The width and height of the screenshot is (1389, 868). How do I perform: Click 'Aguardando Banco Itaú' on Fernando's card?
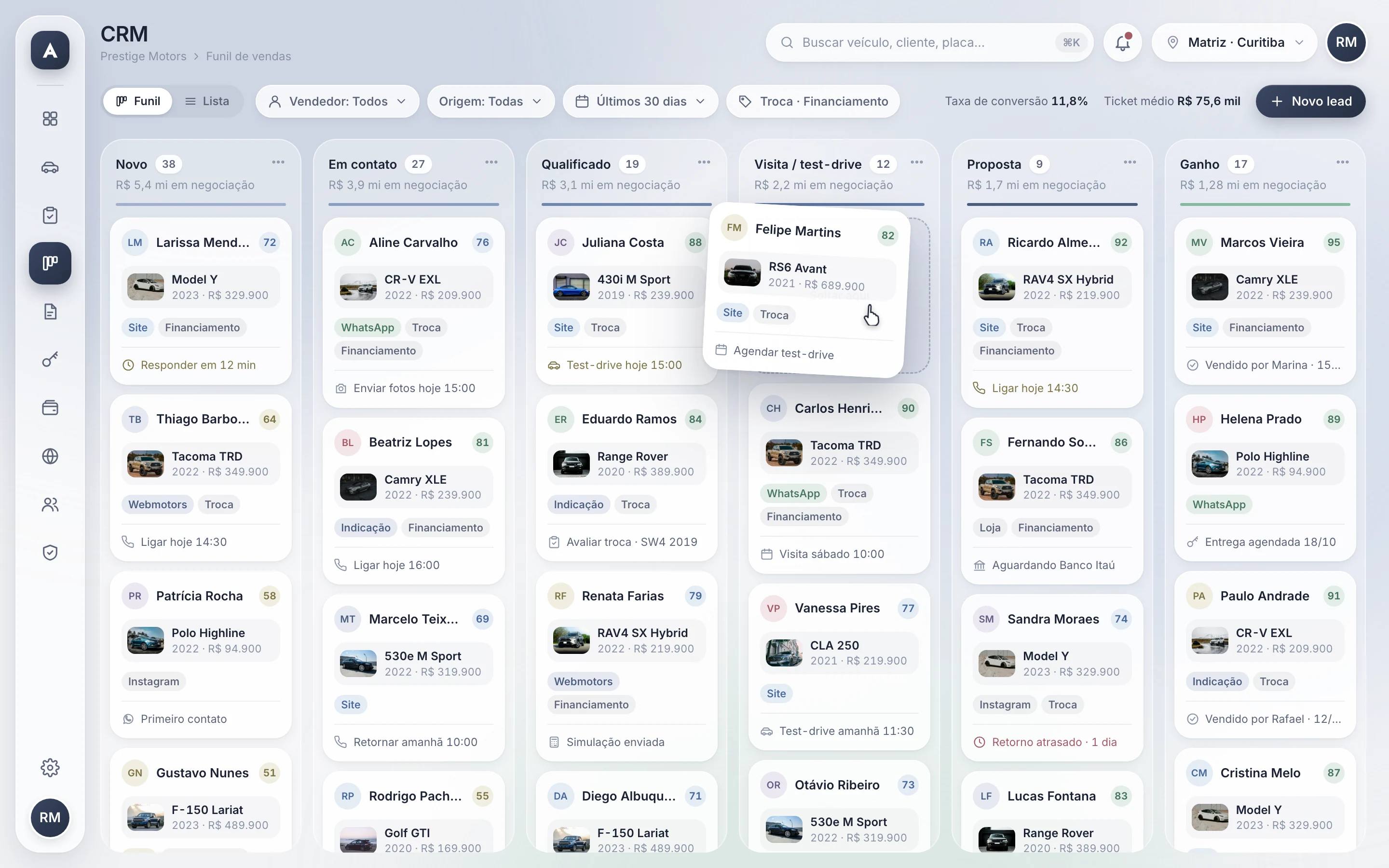(x=1053, y=566)
